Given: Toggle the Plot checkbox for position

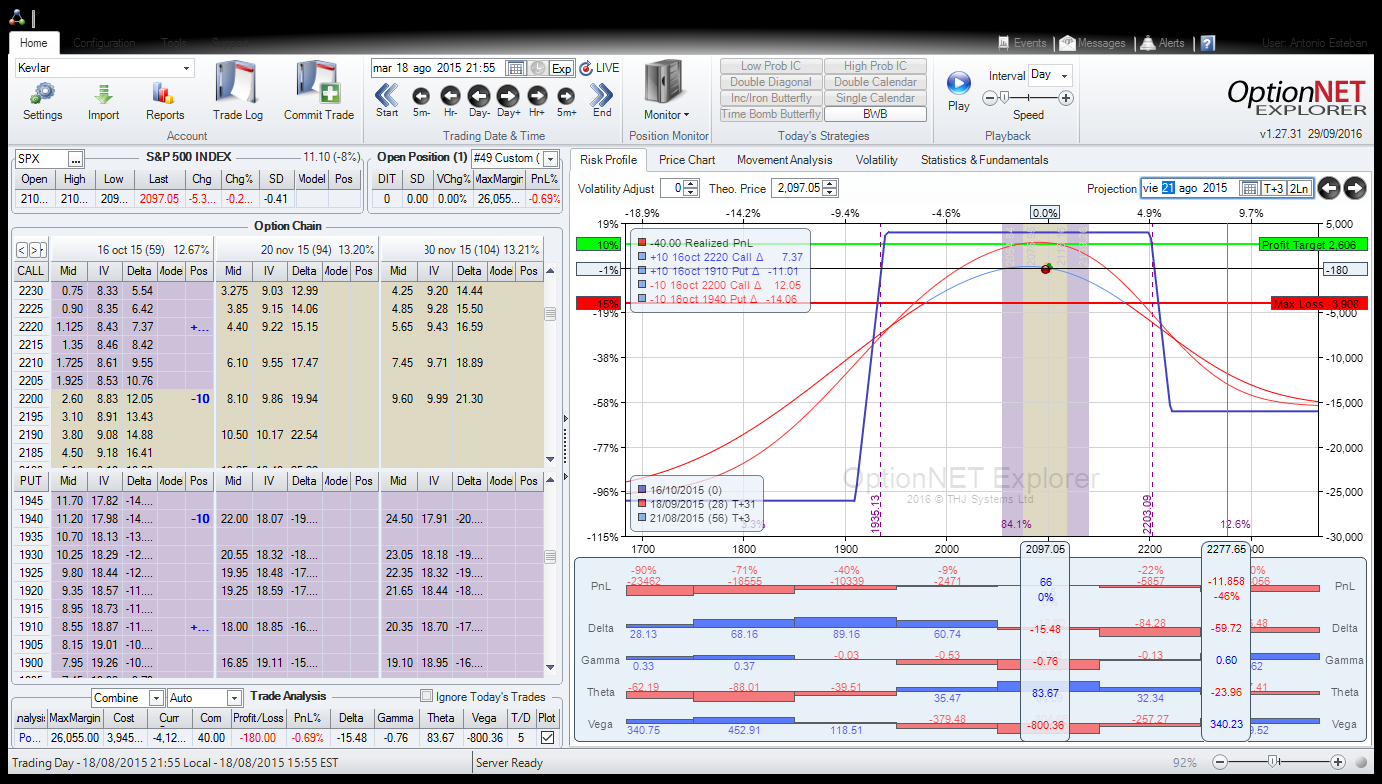Looking at the screenshot, I should (546, 737).
